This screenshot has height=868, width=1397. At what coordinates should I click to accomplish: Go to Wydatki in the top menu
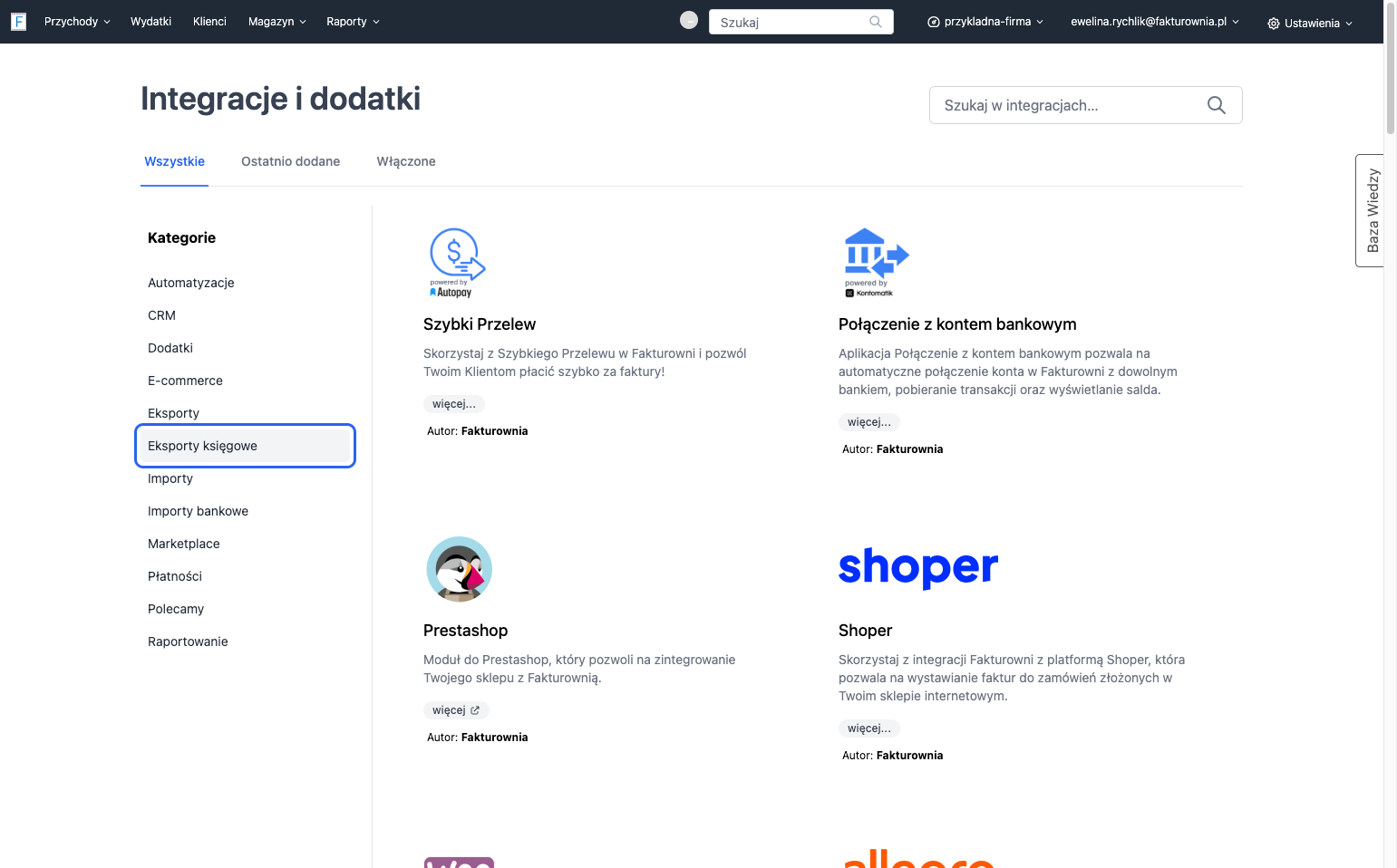(150, 22)
